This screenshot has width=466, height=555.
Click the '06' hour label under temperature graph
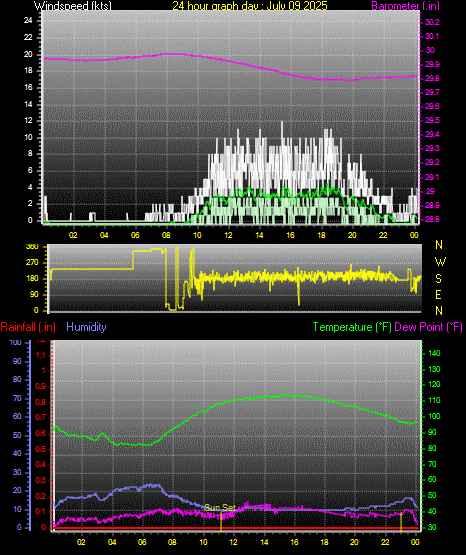(142, 542)
